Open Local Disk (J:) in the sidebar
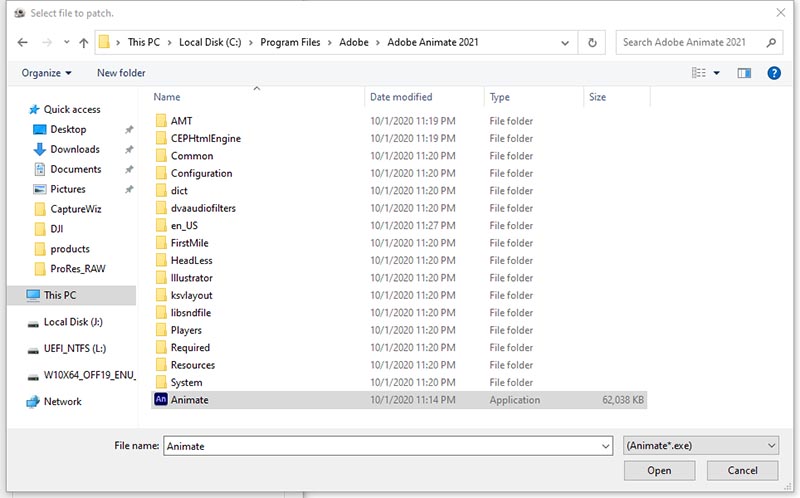Screen dimensions: 800x498 [73, 322]
